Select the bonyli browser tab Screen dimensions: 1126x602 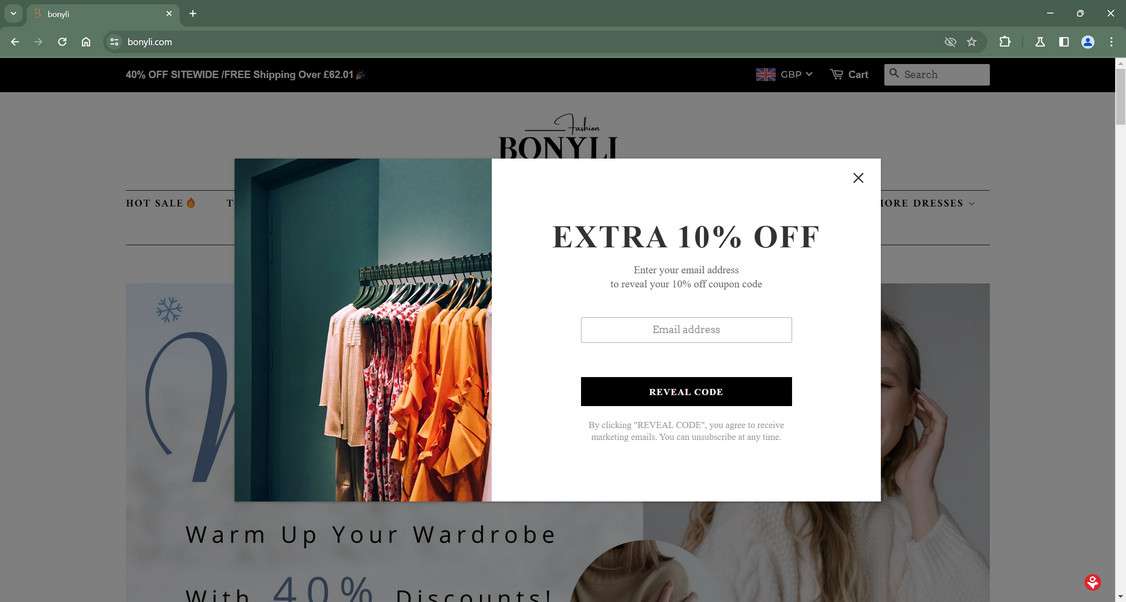point(103,14)
